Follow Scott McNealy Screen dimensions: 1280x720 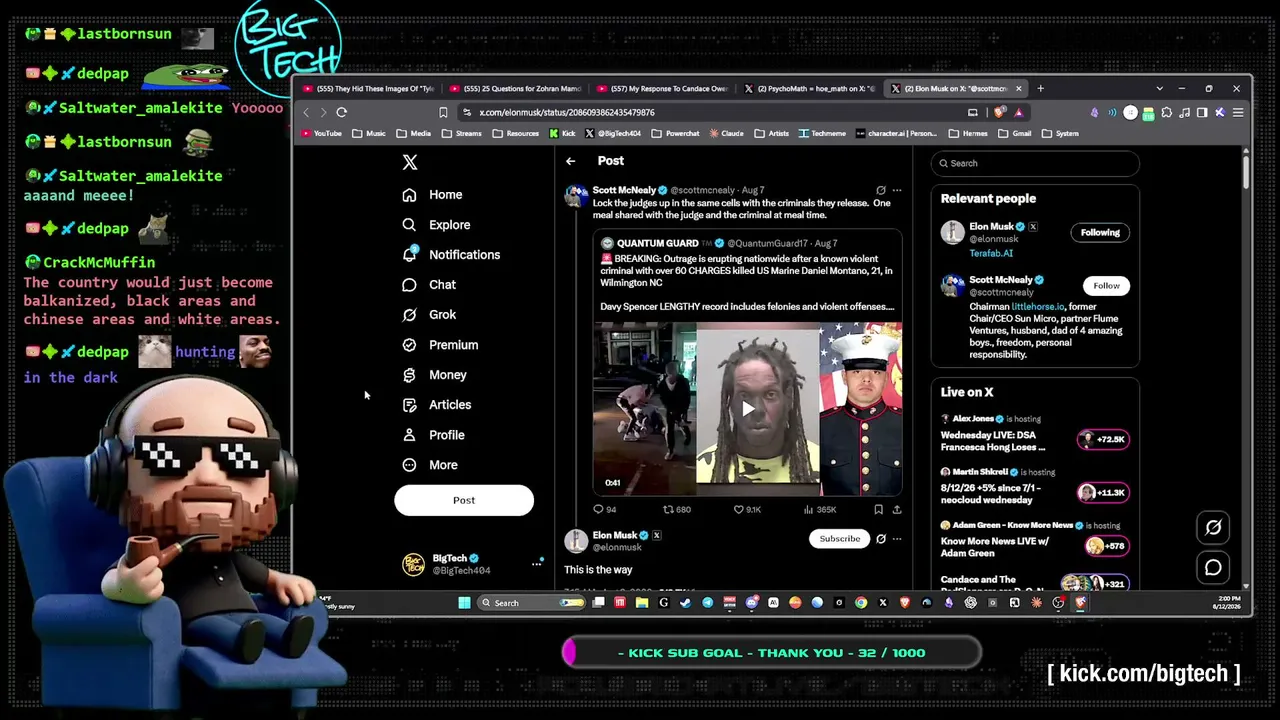click(1106, 286)
